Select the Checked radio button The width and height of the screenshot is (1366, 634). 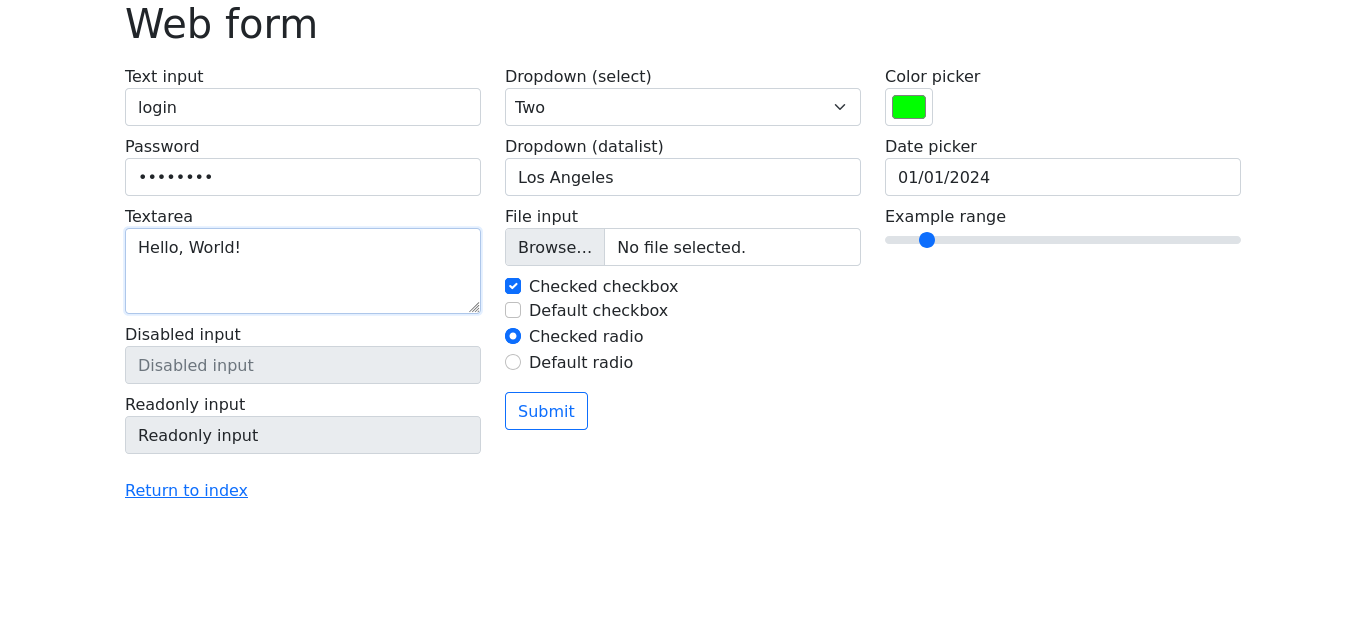(513, 336)
